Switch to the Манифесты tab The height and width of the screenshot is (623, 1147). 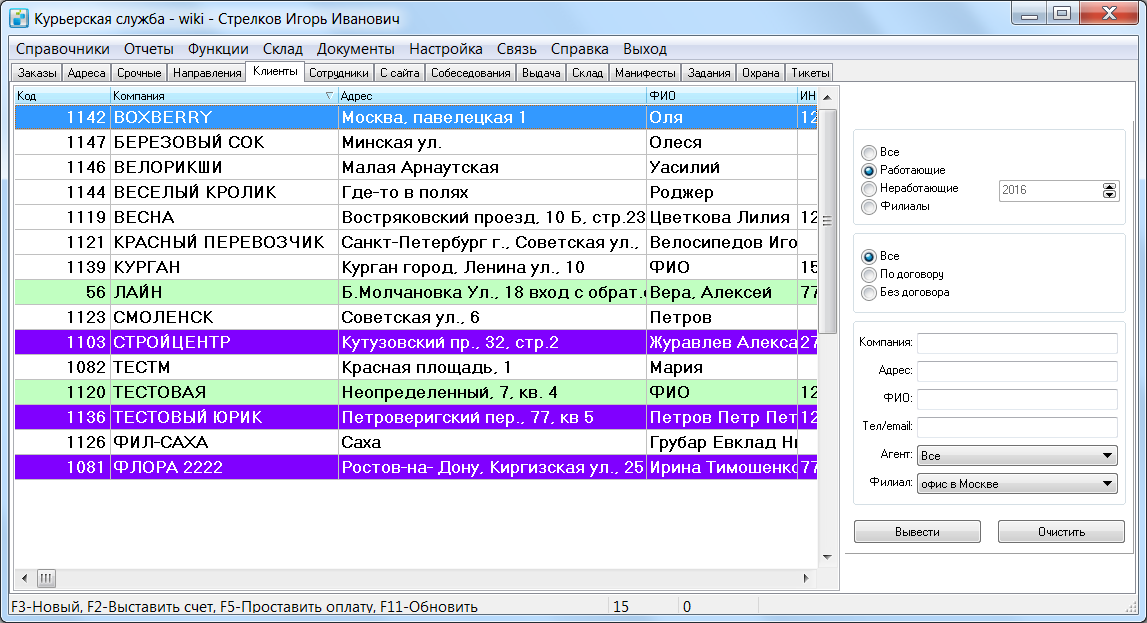click(645, 73)
